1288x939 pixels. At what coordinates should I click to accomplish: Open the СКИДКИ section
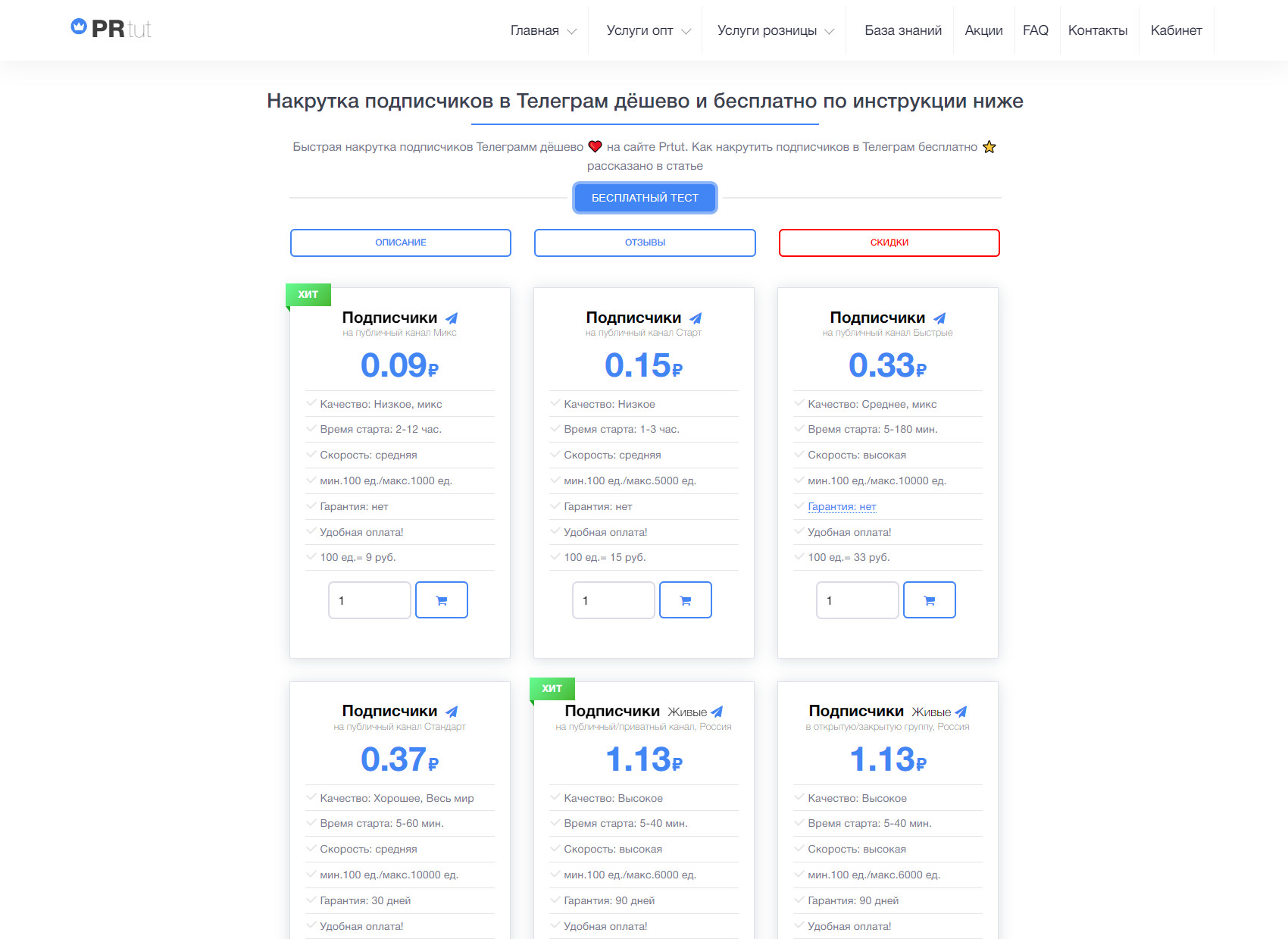889,243
